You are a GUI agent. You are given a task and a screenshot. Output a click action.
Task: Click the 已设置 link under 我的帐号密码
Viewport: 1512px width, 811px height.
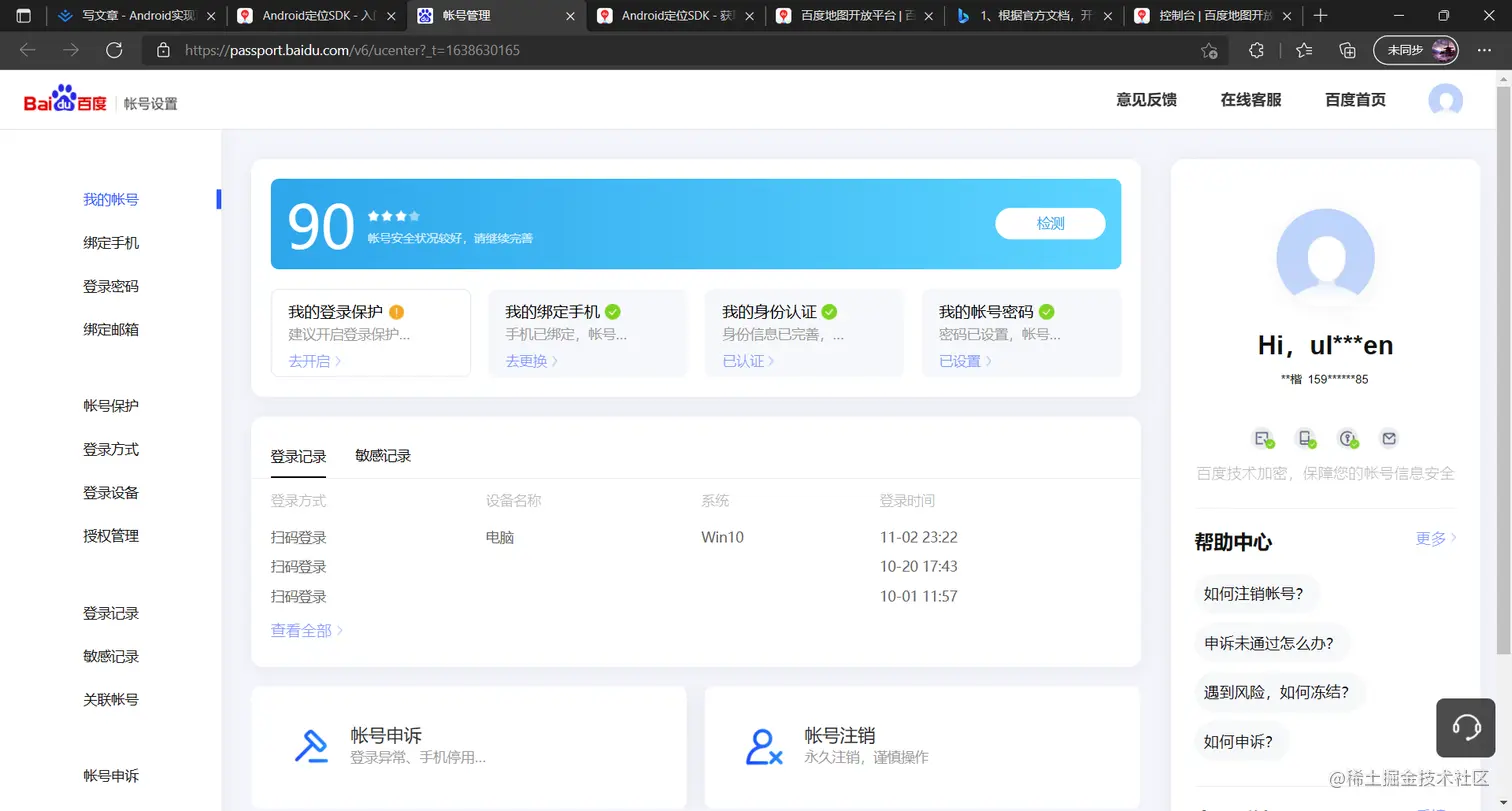coord(966,361)
